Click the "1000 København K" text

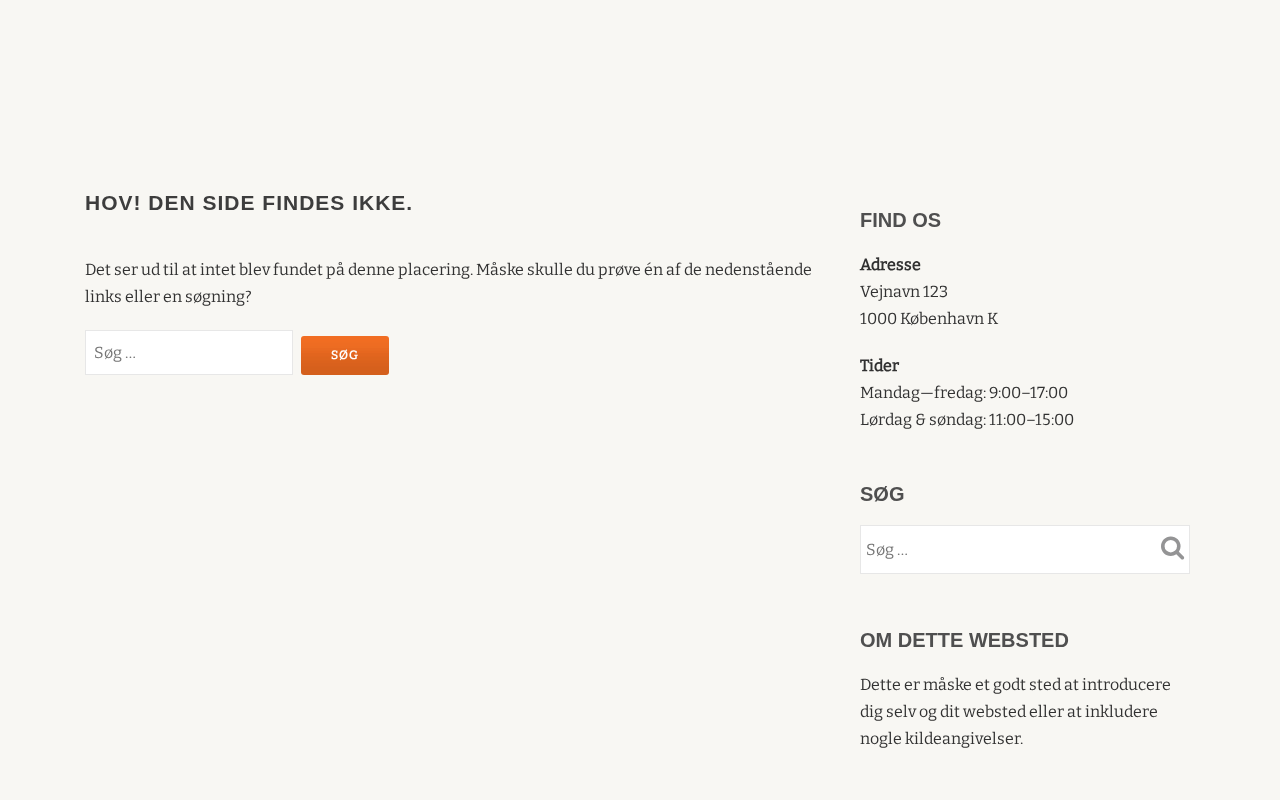pos(929,319)
